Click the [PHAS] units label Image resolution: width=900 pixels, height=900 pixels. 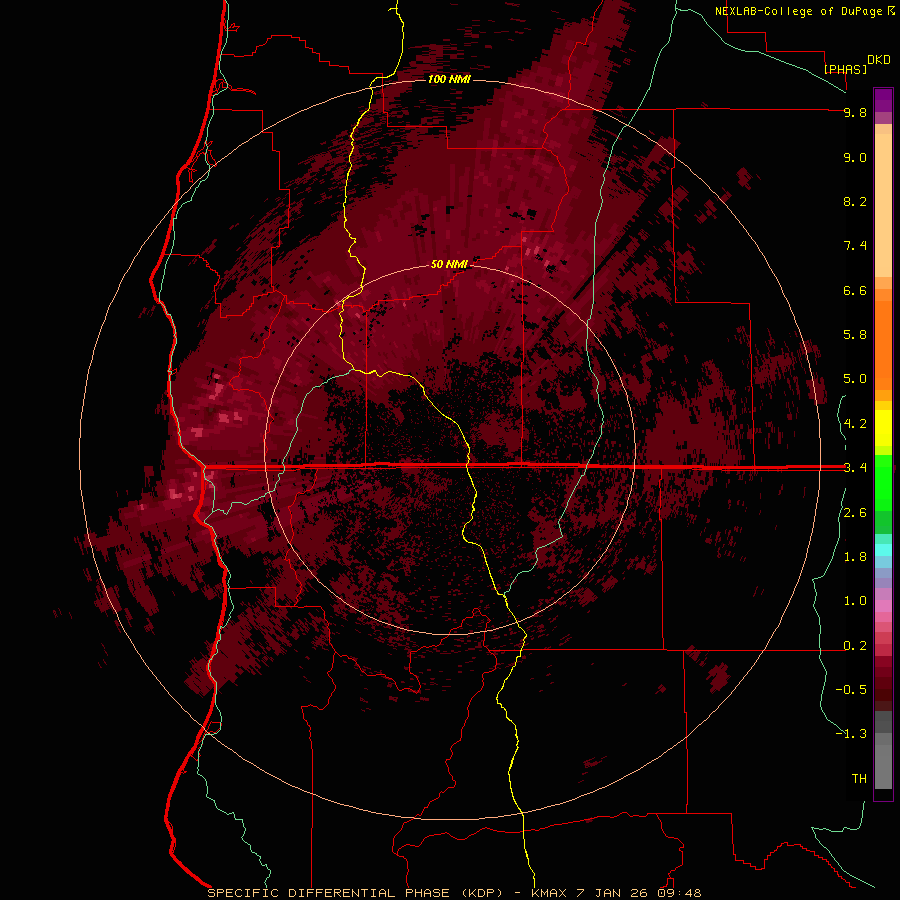845,69
